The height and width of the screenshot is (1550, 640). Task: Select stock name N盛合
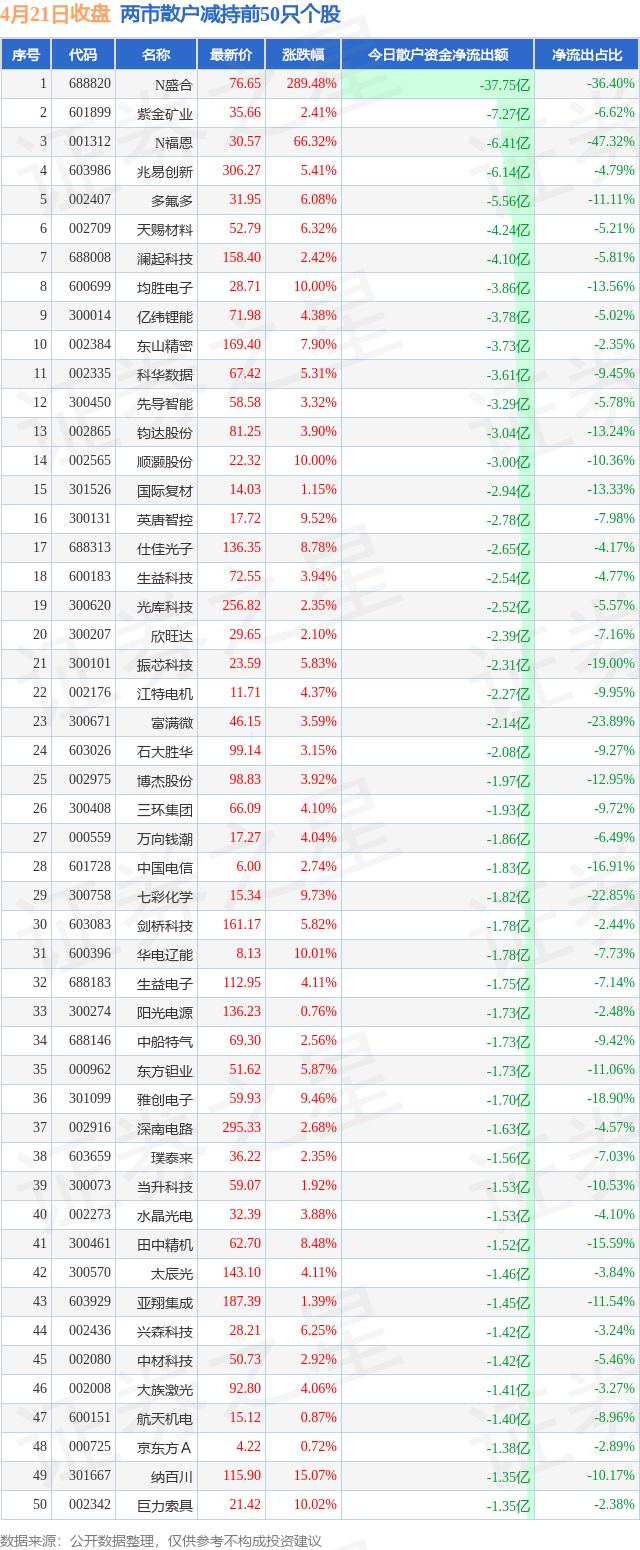[174, 84]
